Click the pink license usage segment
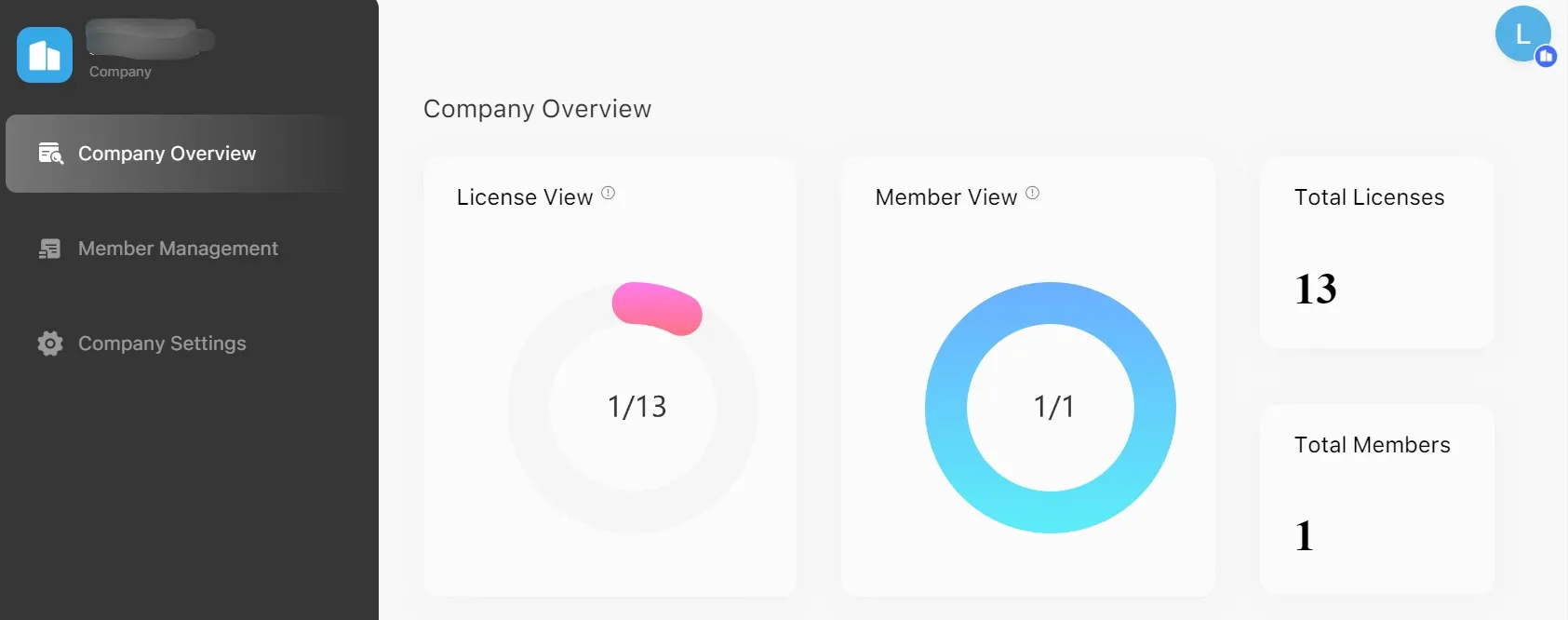This screenshot has width=1568, height=620. (x=657, y=308)
